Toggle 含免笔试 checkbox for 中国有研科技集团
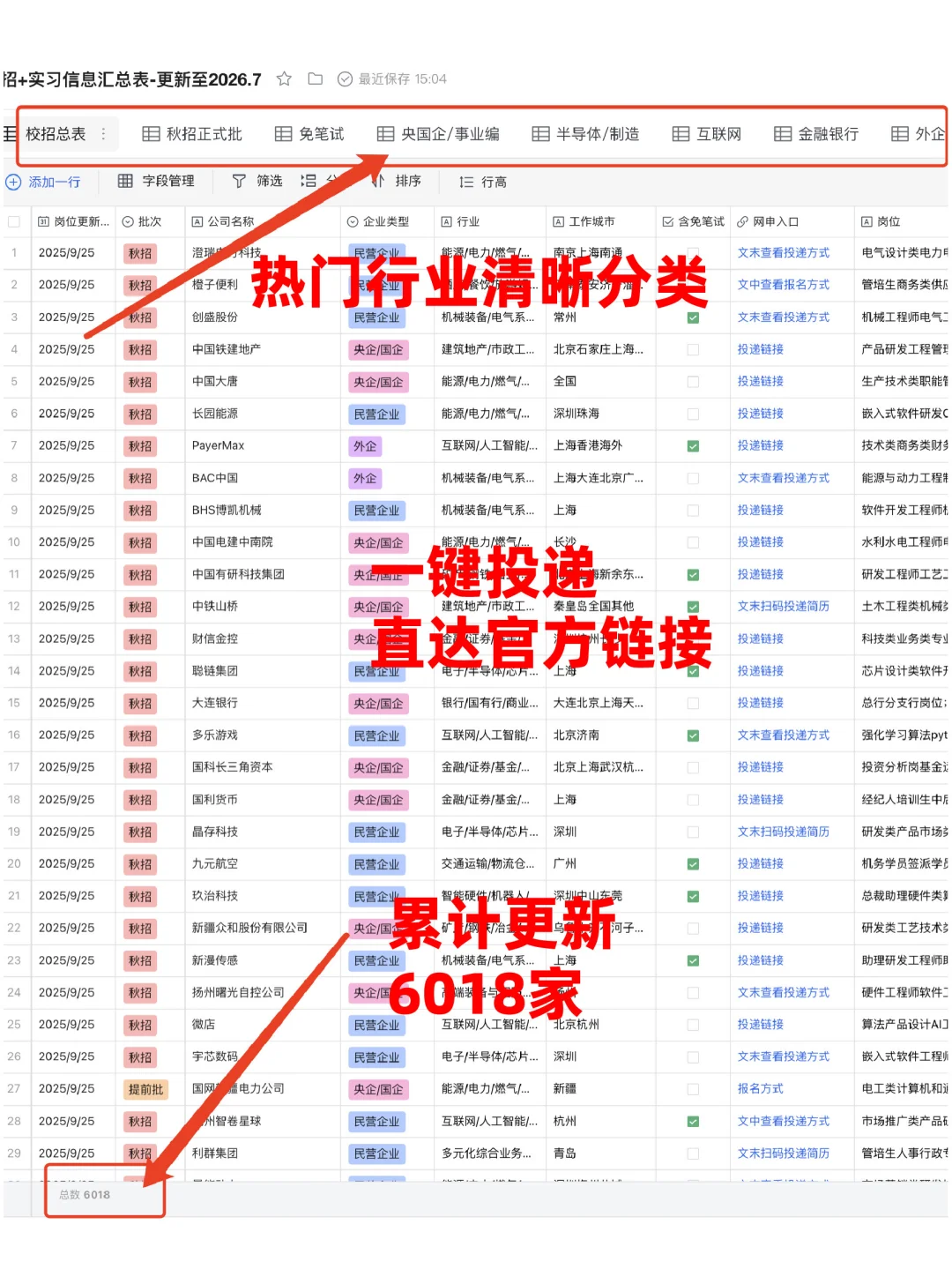The image size is (952, 1269). coord(693,575)
